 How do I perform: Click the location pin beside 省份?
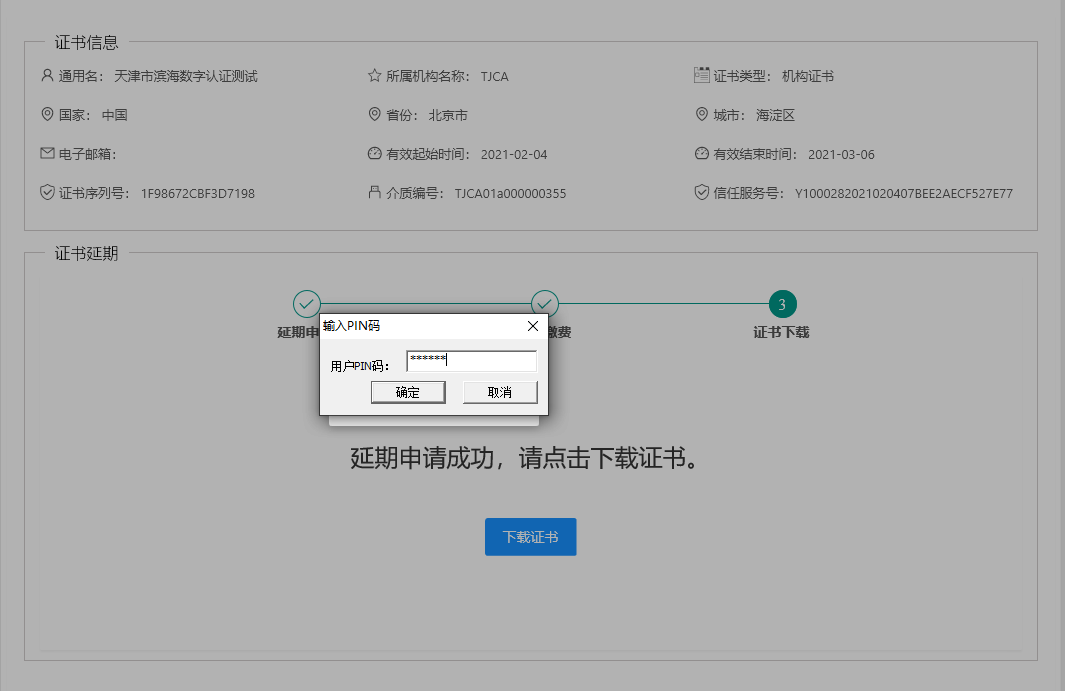pos(375,114)
